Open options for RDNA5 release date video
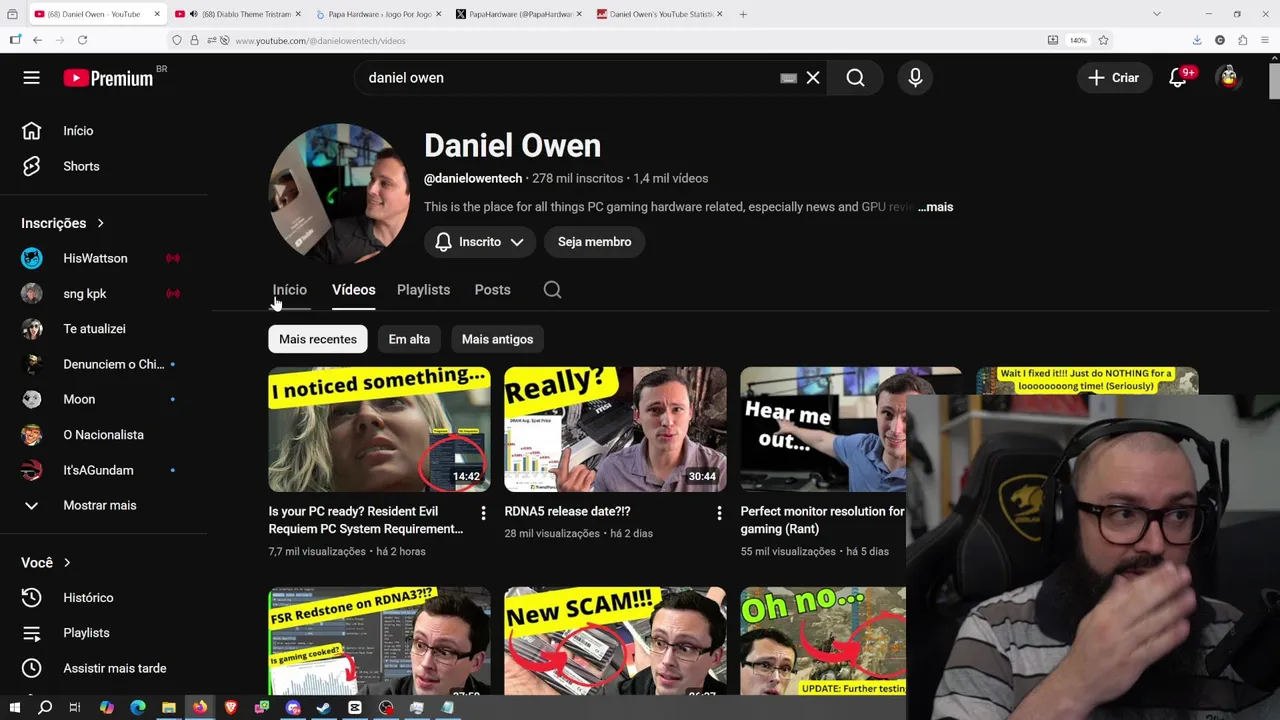The height and width of the screenshot is (720, 1280). 719,513
